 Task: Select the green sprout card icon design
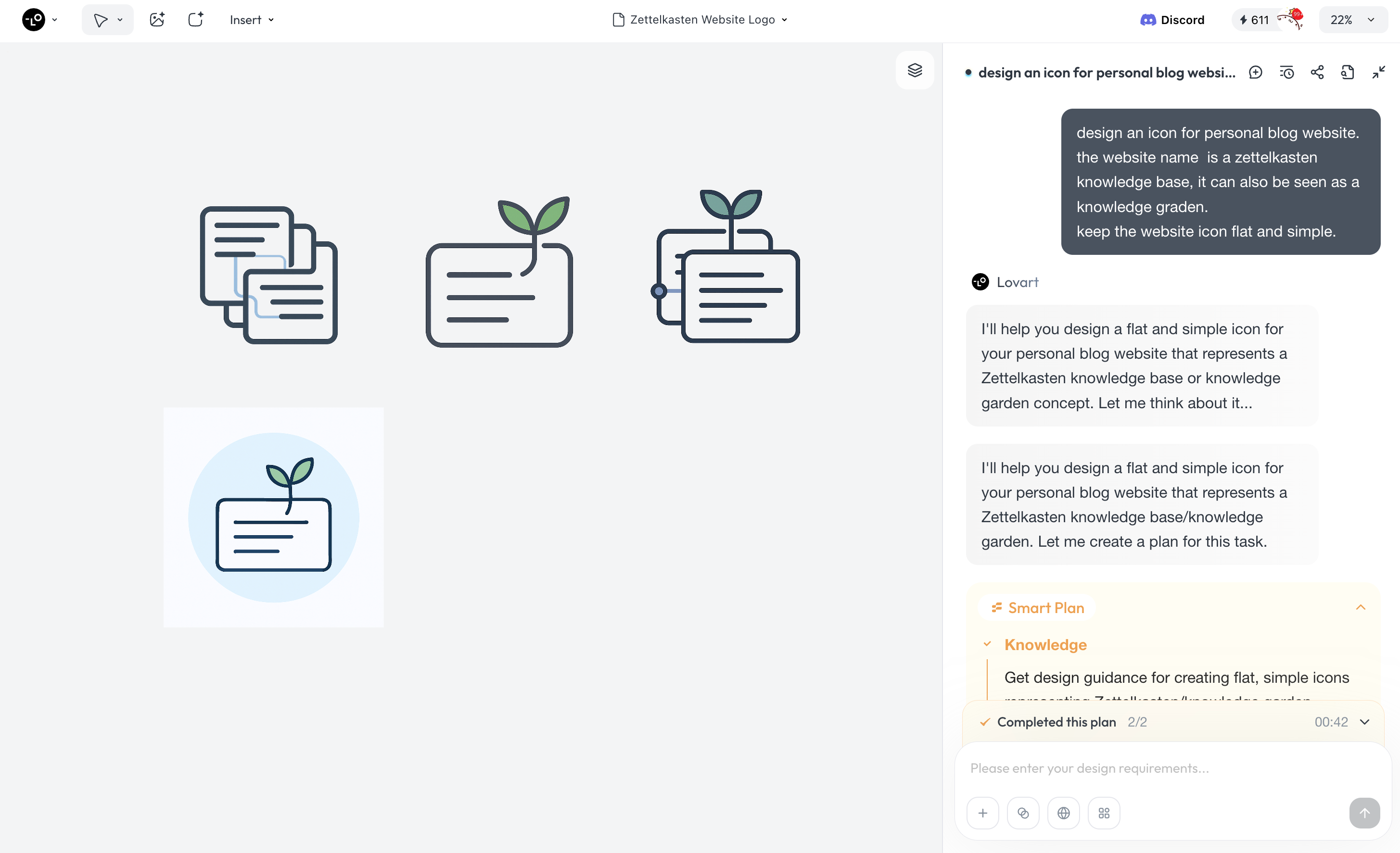pos(499,272)
